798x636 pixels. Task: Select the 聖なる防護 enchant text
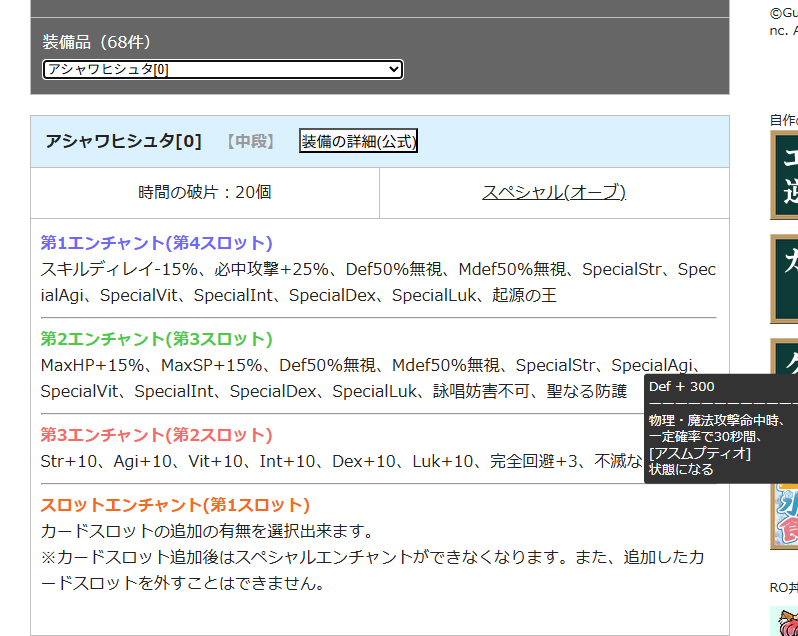click(586, 391)
